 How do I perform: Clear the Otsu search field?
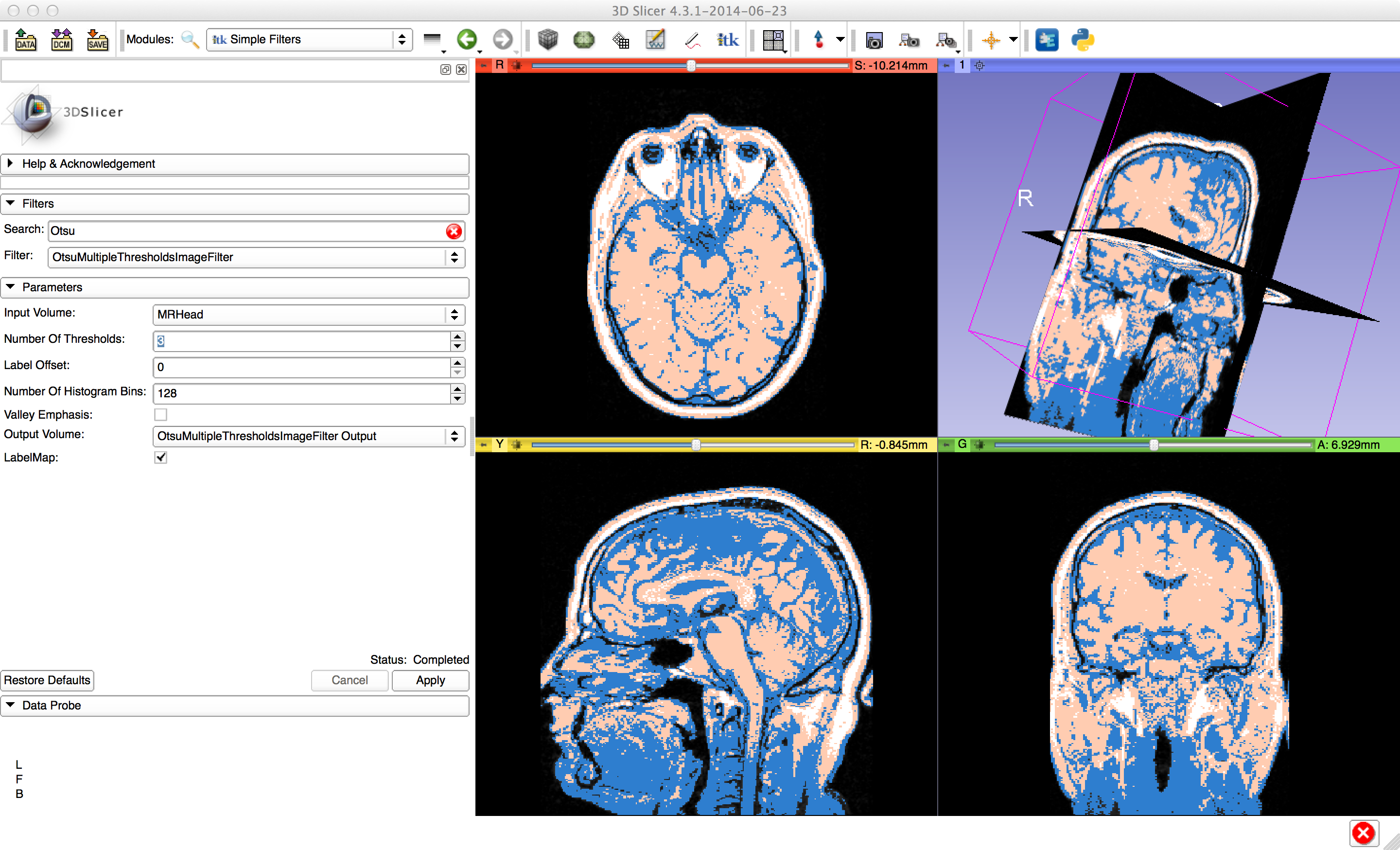click(454, 231)
